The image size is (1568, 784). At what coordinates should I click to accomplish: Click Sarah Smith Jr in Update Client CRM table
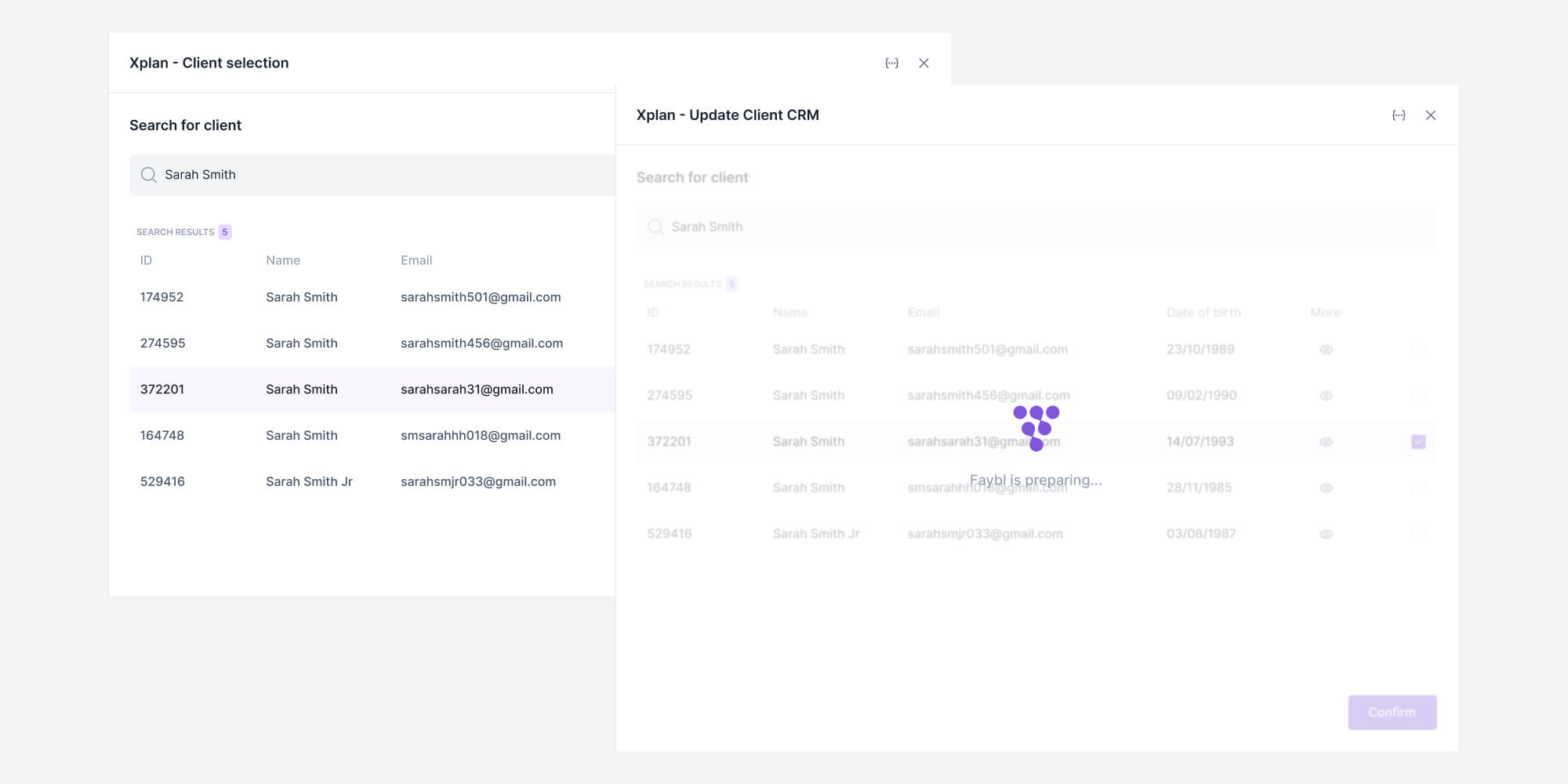(x=816, y=534)
